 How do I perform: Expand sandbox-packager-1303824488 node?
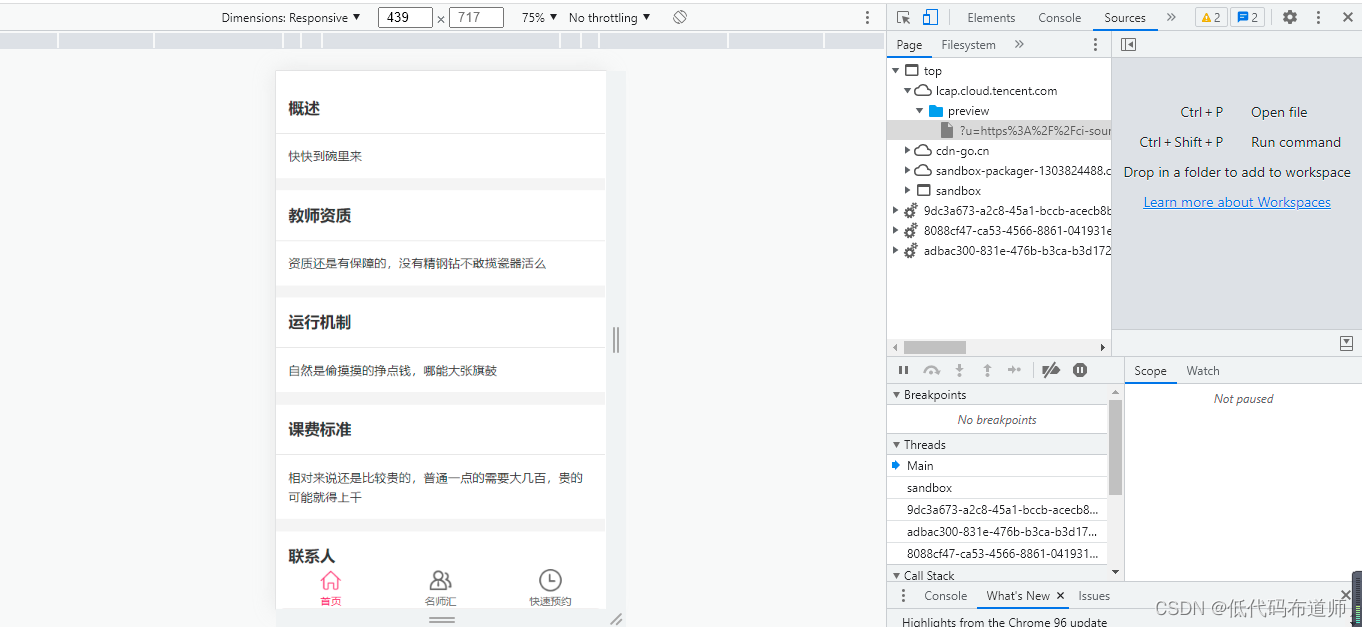click(908, 171)
